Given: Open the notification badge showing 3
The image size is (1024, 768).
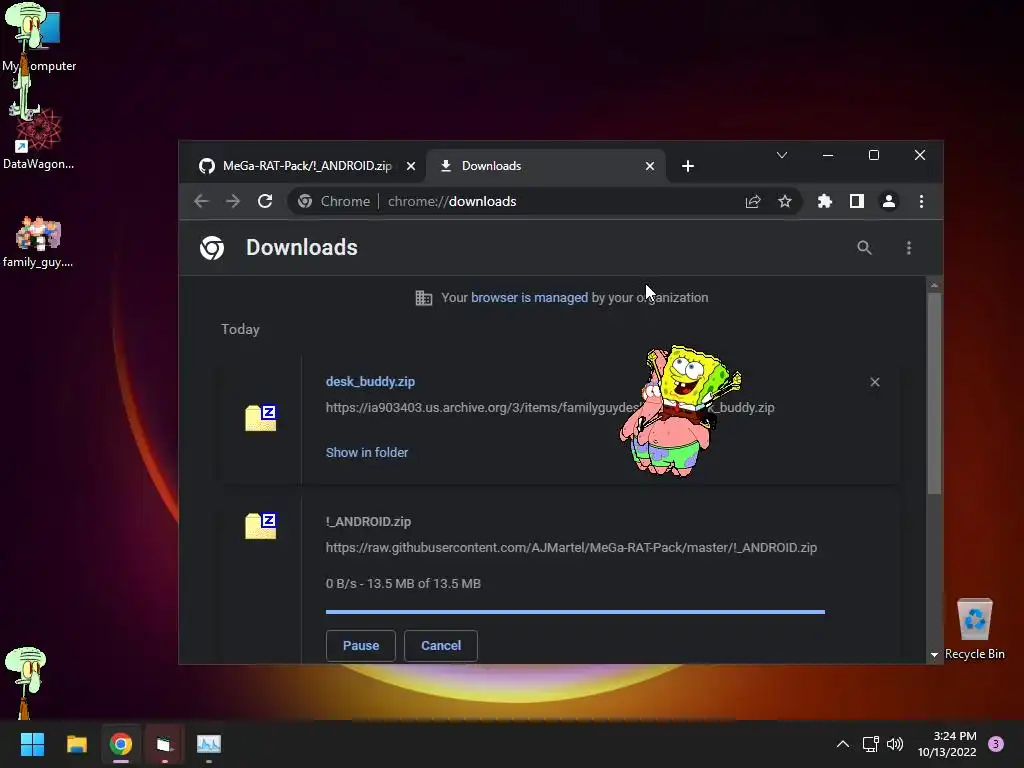Looking at the screenshot, I should pyautogui.click(x=996, y=744).
